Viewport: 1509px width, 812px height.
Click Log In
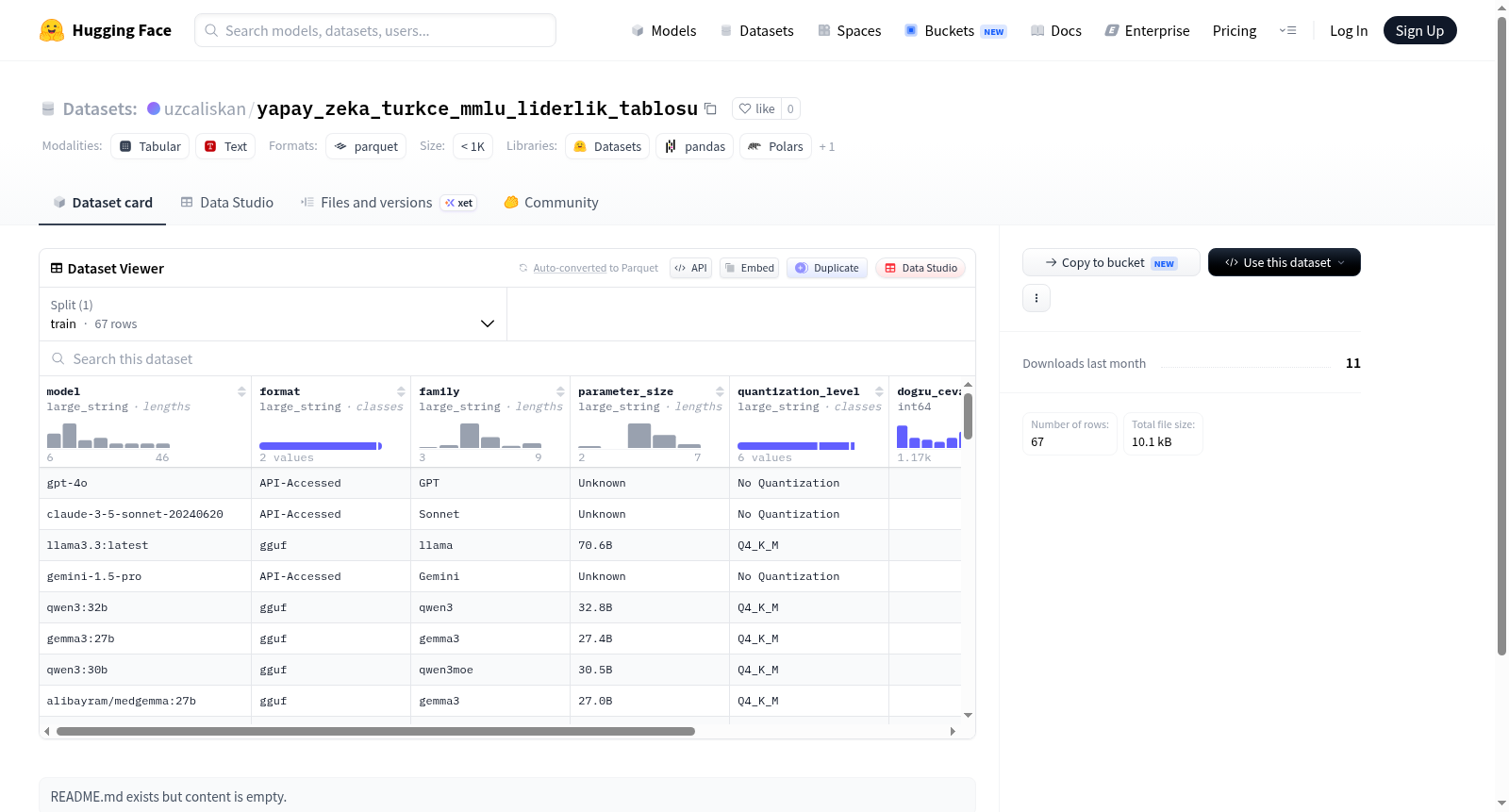click(x=1349, y=30)
